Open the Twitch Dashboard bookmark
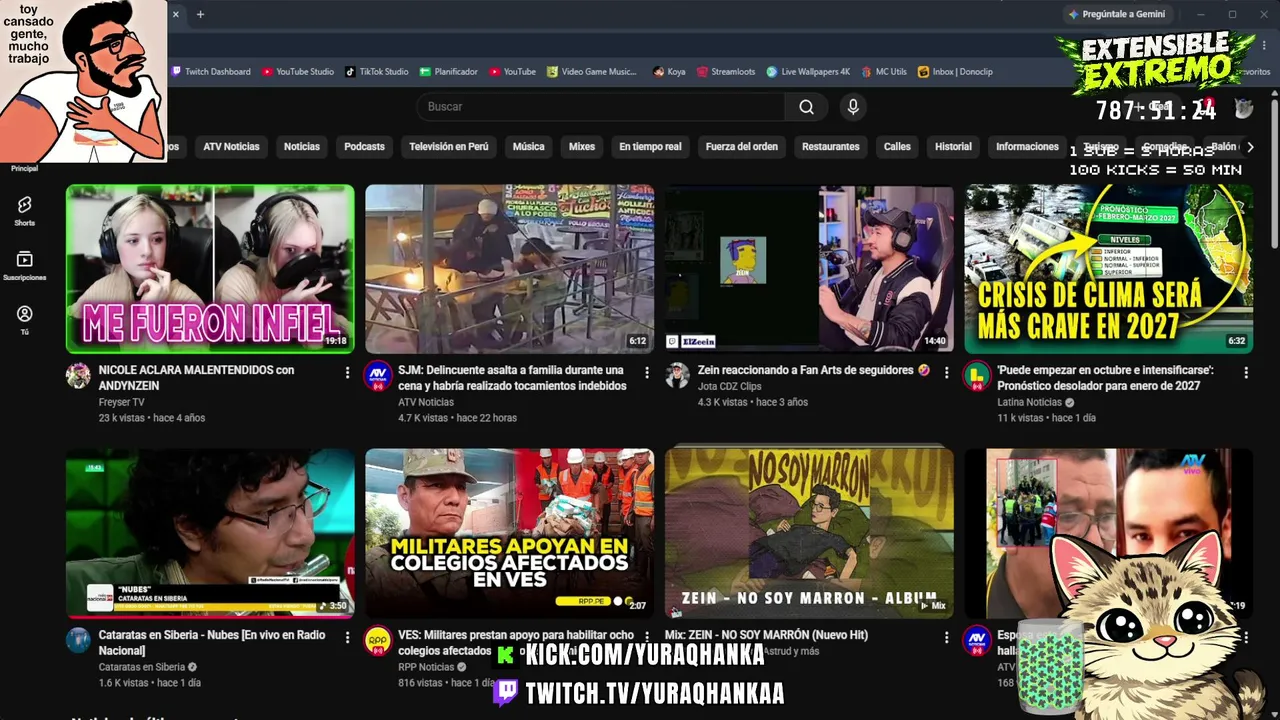 [x=211, y=72]
